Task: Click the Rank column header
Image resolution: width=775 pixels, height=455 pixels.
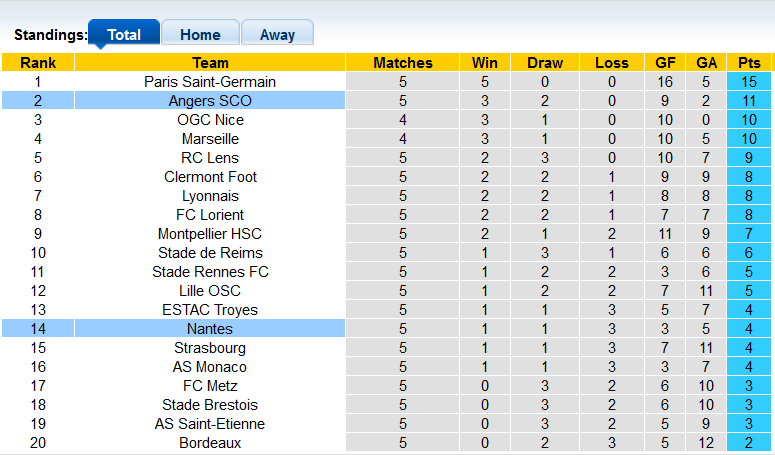Action: [38, 63]
